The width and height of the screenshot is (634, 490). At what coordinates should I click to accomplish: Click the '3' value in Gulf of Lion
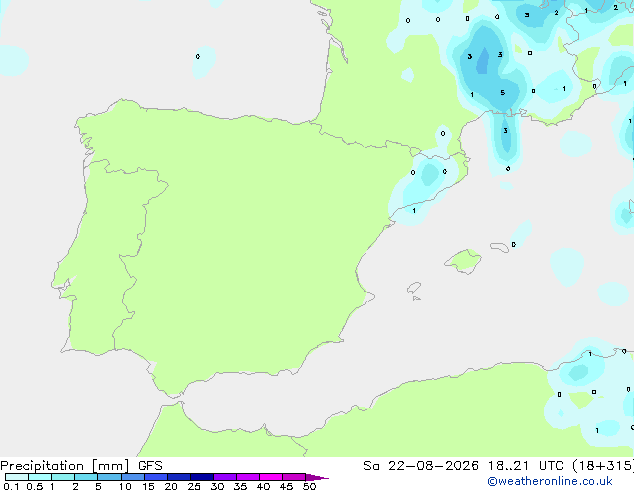[505, 131]
